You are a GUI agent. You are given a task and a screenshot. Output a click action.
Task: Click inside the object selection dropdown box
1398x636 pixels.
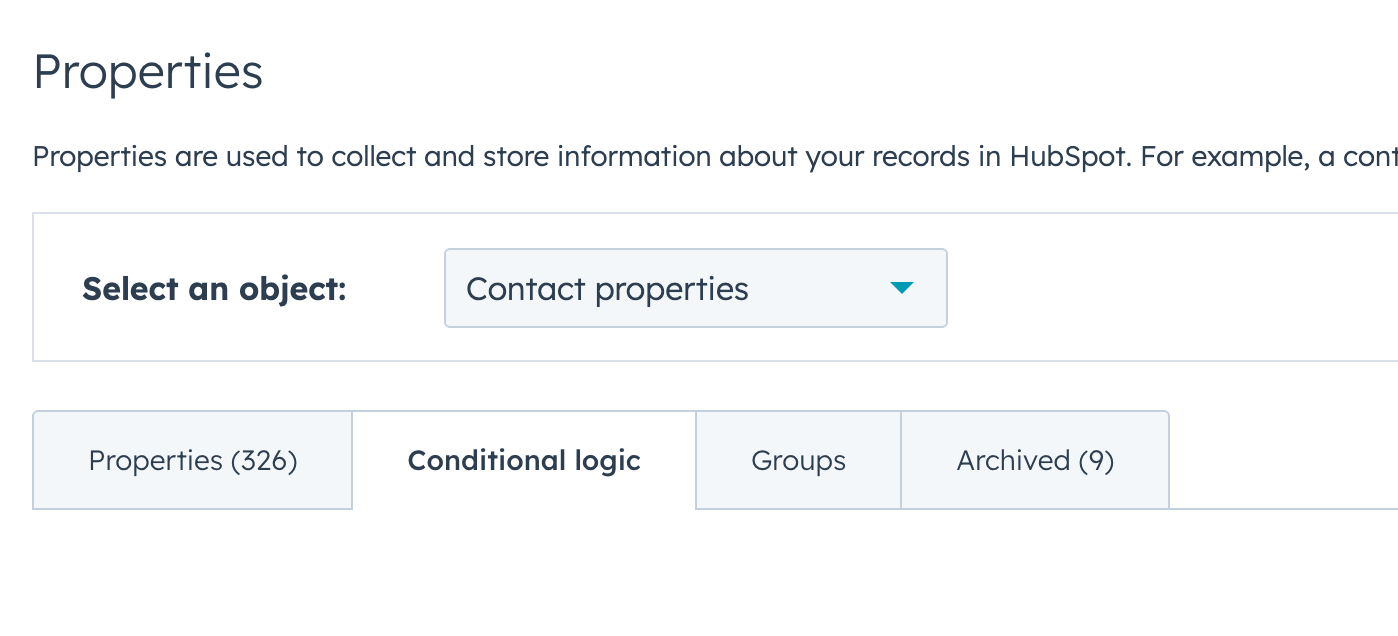click(x=695, y=288)
